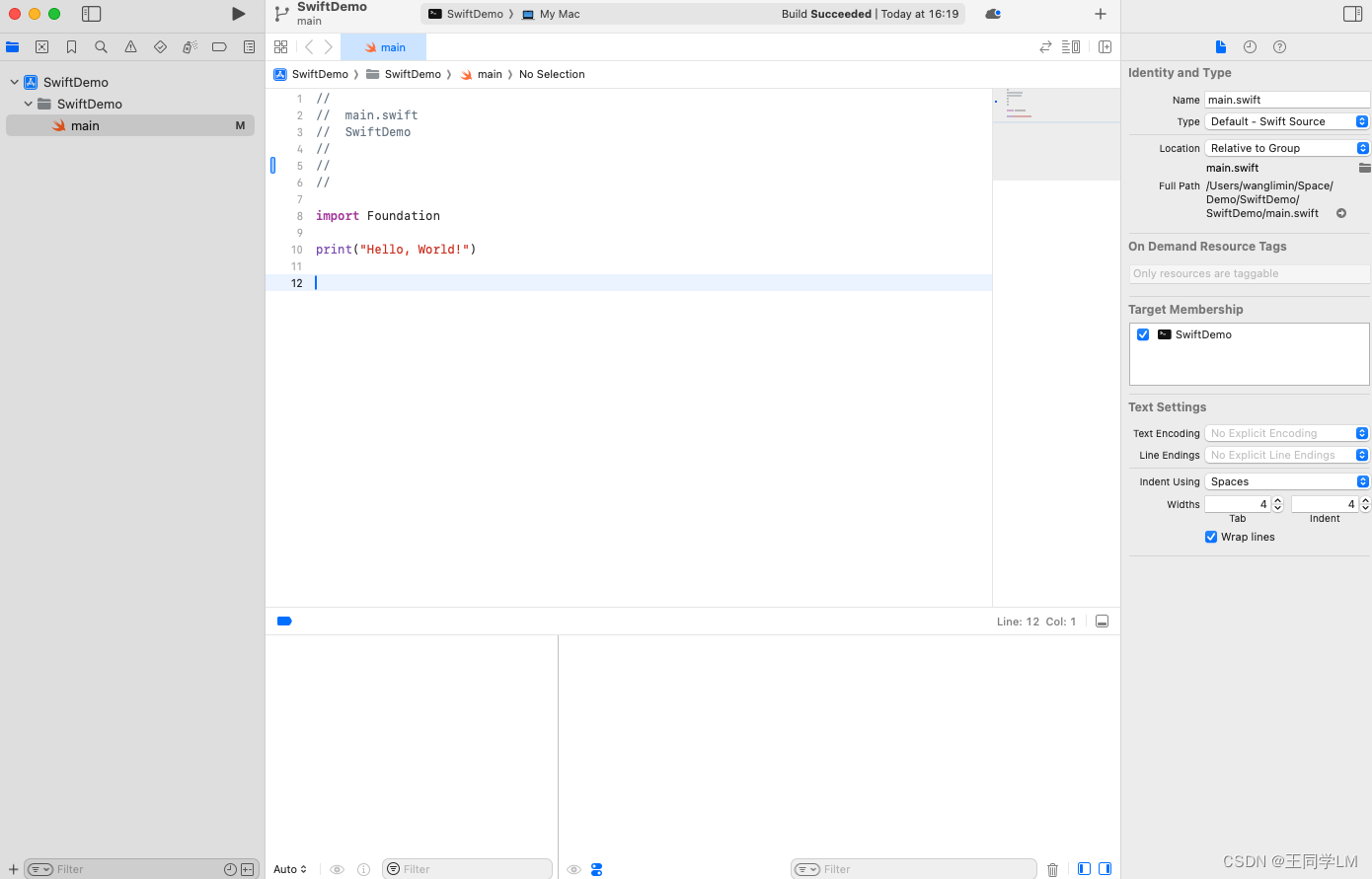The image size is (1372, 879).
Task: Open the Text Encoding dropdown
Action: [1287, 433]
